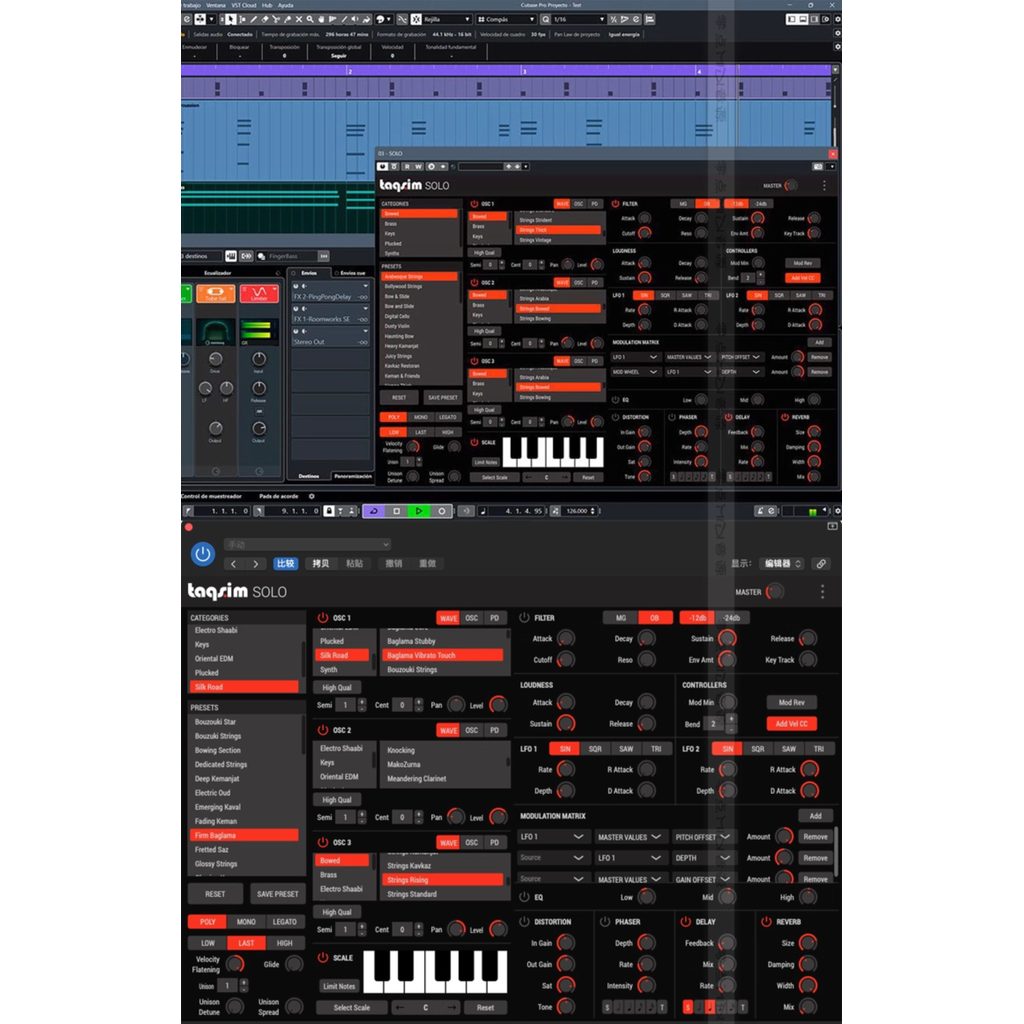1024x1024 pixels.
Task: Toggle PHASER power in lower plugin
Action: (x=605, y=921)
